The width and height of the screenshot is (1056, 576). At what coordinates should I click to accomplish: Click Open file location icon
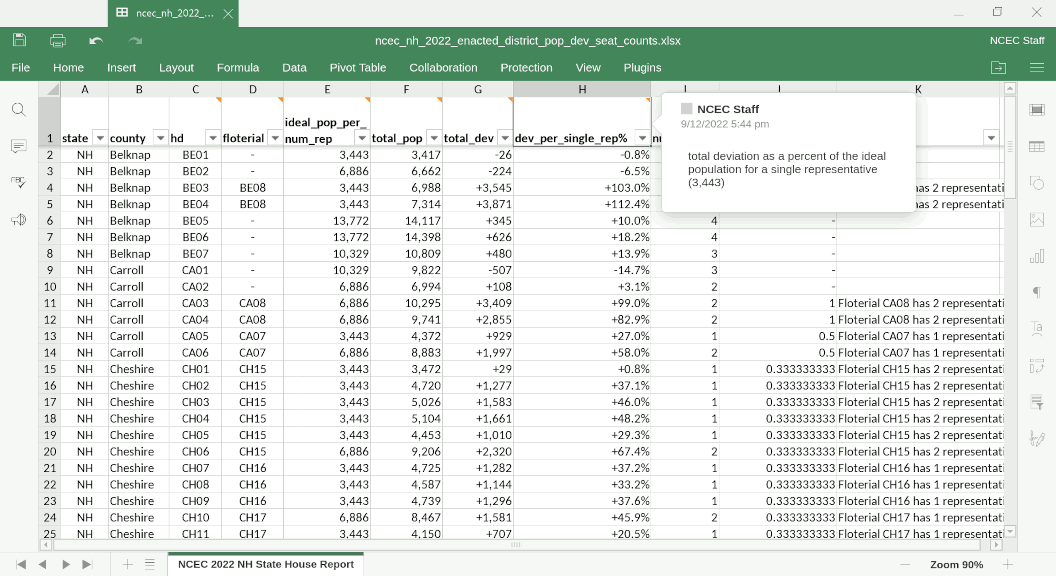click(x=998, y=67)
